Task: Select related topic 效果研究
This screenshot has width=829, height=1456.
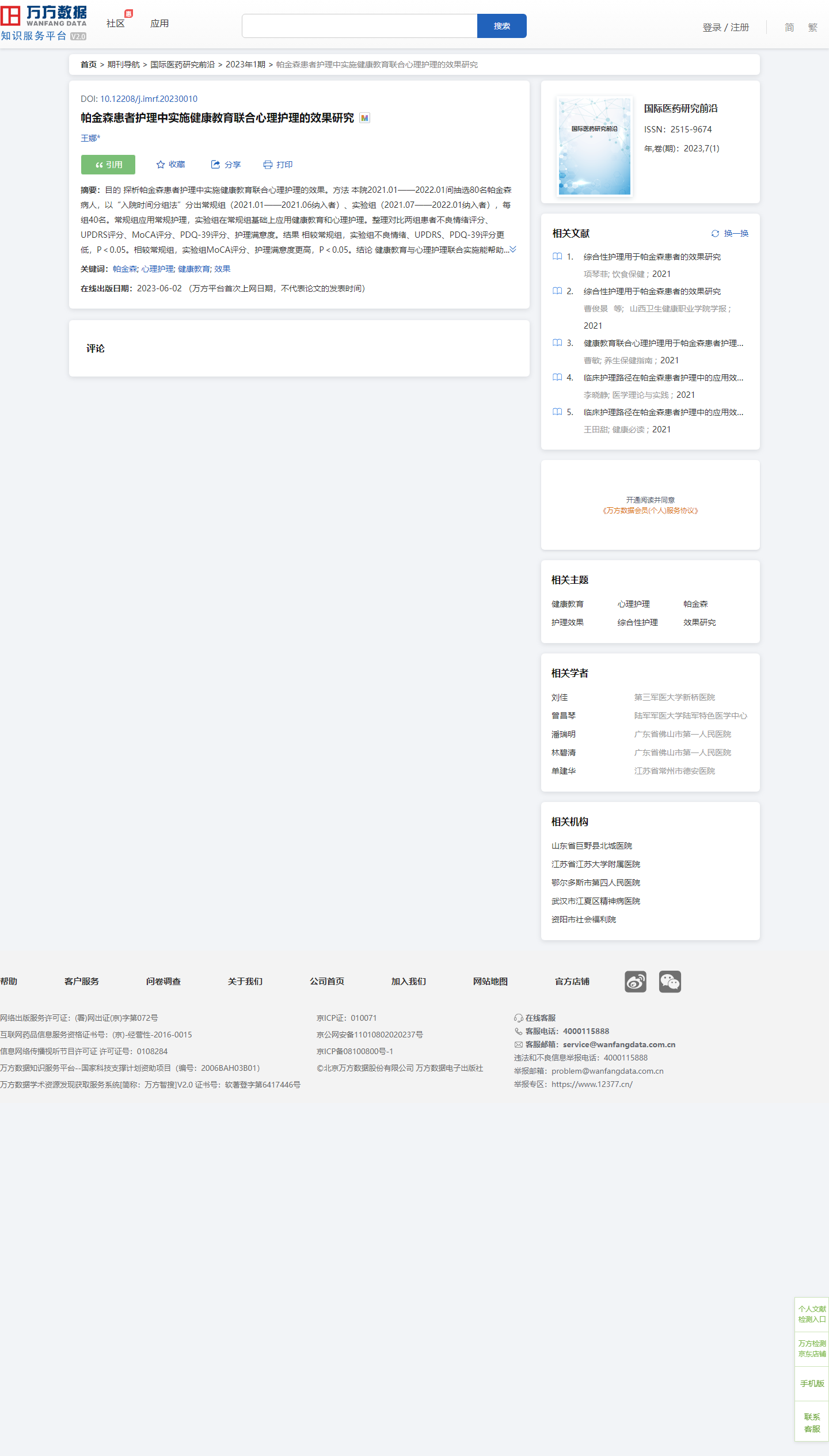Action: pyautogui.click(x=700, y=622)
